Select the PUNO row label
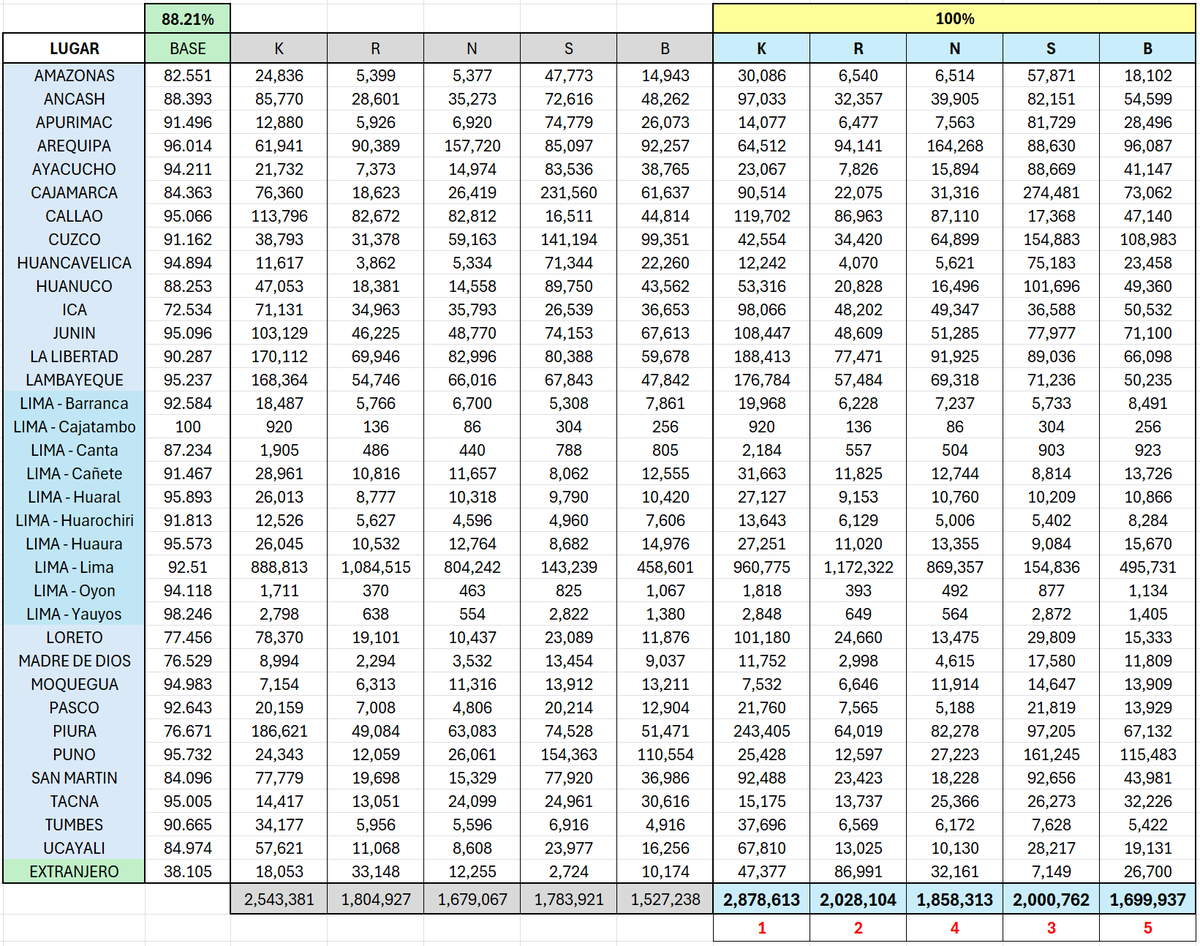 [x=74, y=754]
